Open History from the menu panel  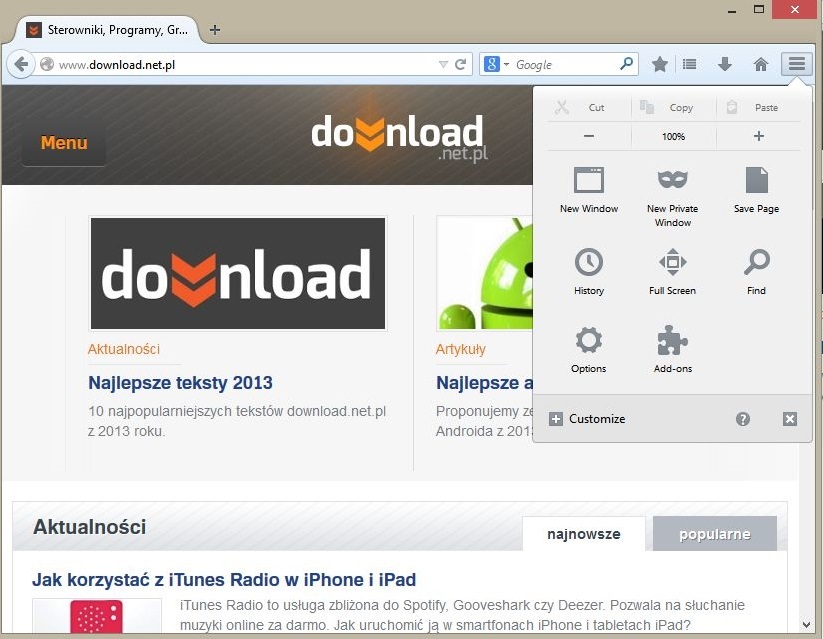(589, 272)
